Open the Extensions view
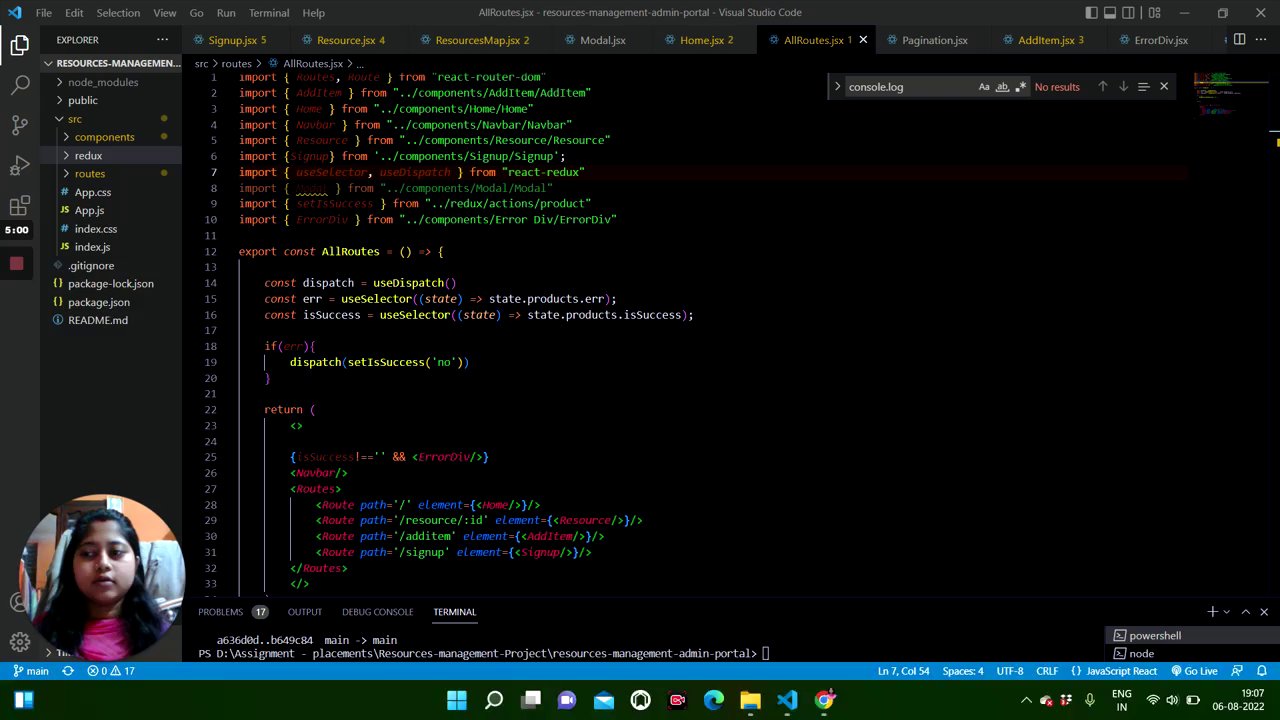The height and width of the screenshot is (720, 1280). point(20,206)
